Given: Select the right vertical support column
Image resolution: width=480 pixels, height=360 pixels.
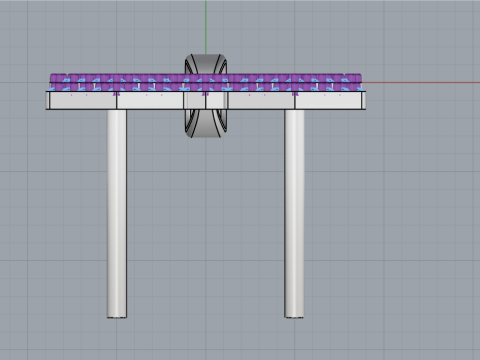Looking at the screenshot, I should (294, 214).
